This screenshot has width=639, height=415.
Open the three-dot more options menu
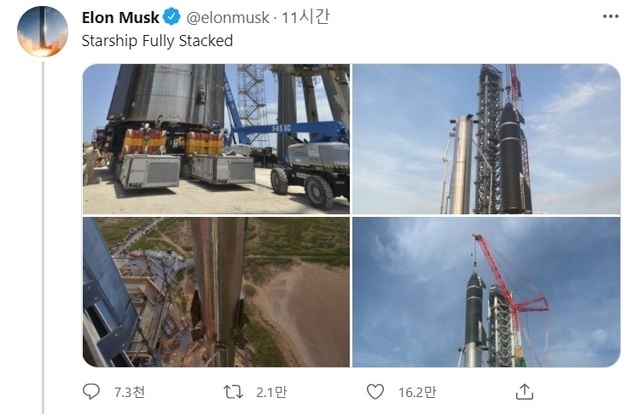pos(610,16)
